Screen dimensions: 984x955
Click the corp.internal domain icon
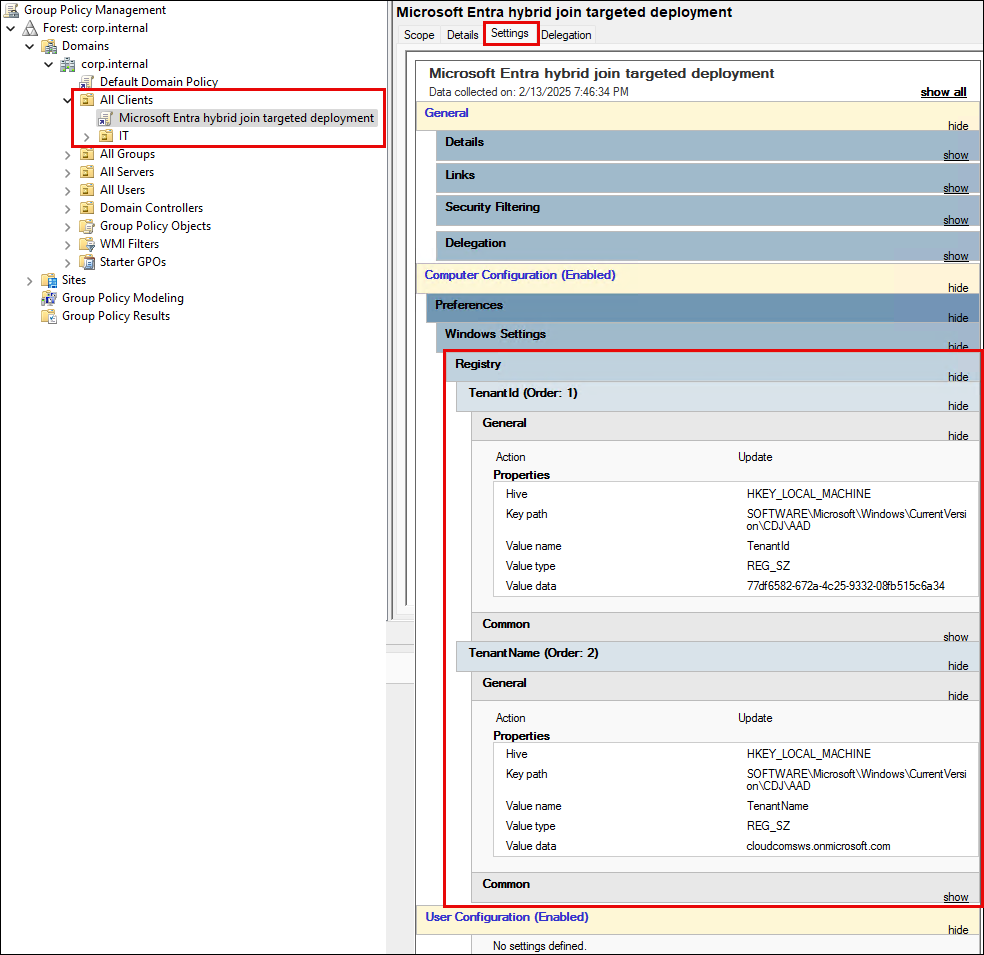click(x=68, y=64)
